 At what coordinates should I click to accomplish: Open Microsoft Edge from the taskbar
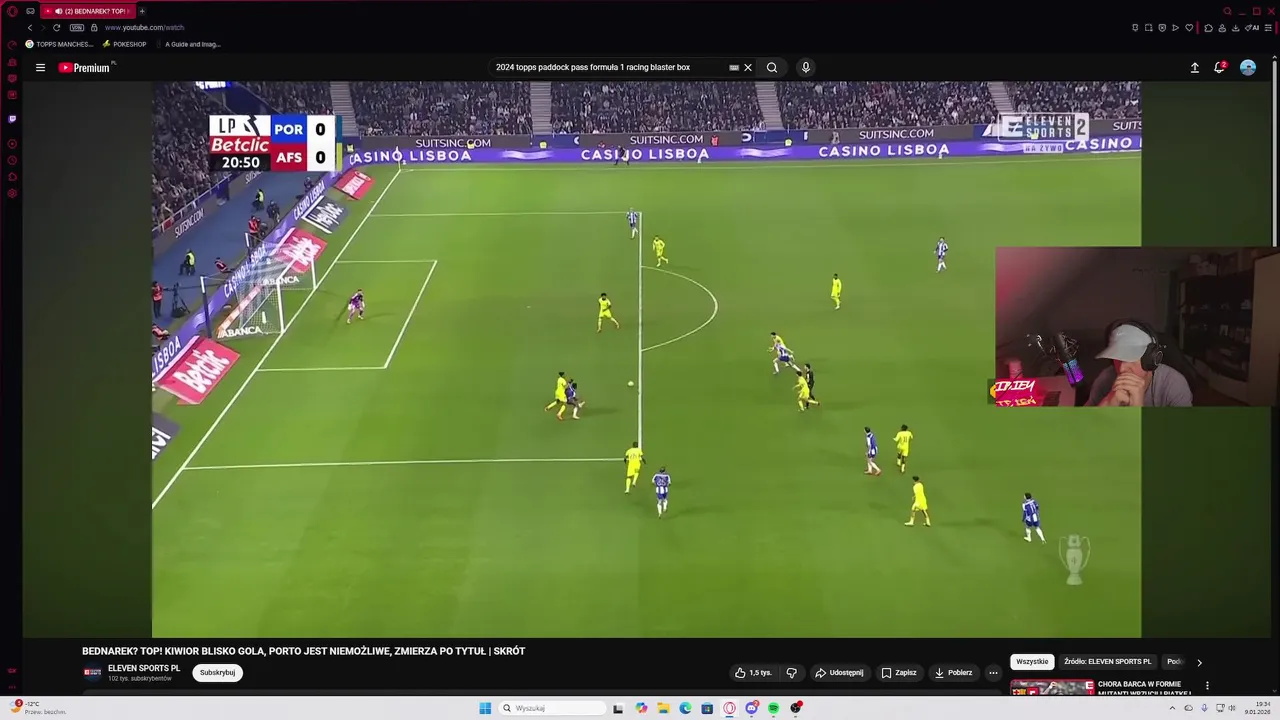pyautogui.click(x=685, y=708)
